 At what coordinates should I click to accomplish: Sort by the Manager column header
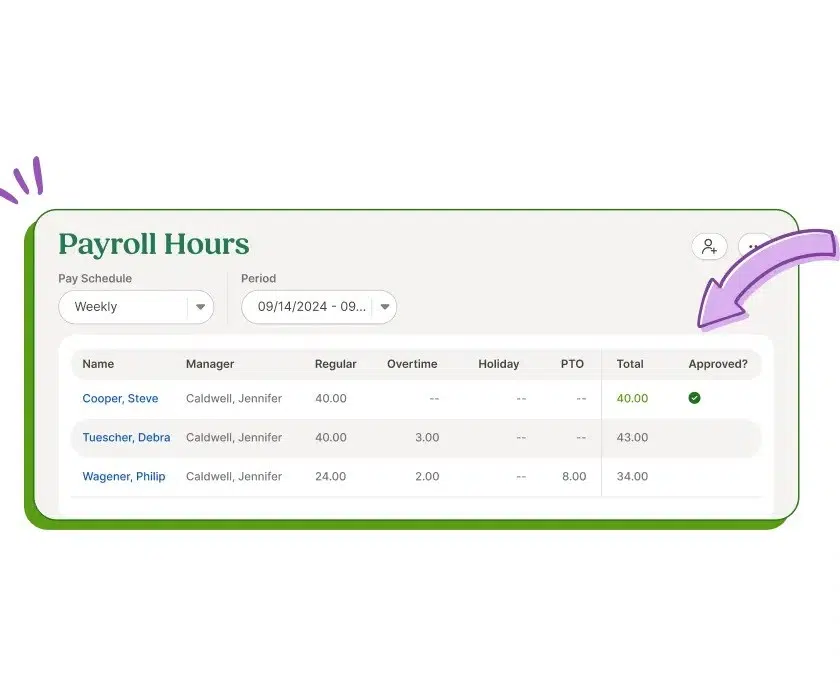point(209,364)
